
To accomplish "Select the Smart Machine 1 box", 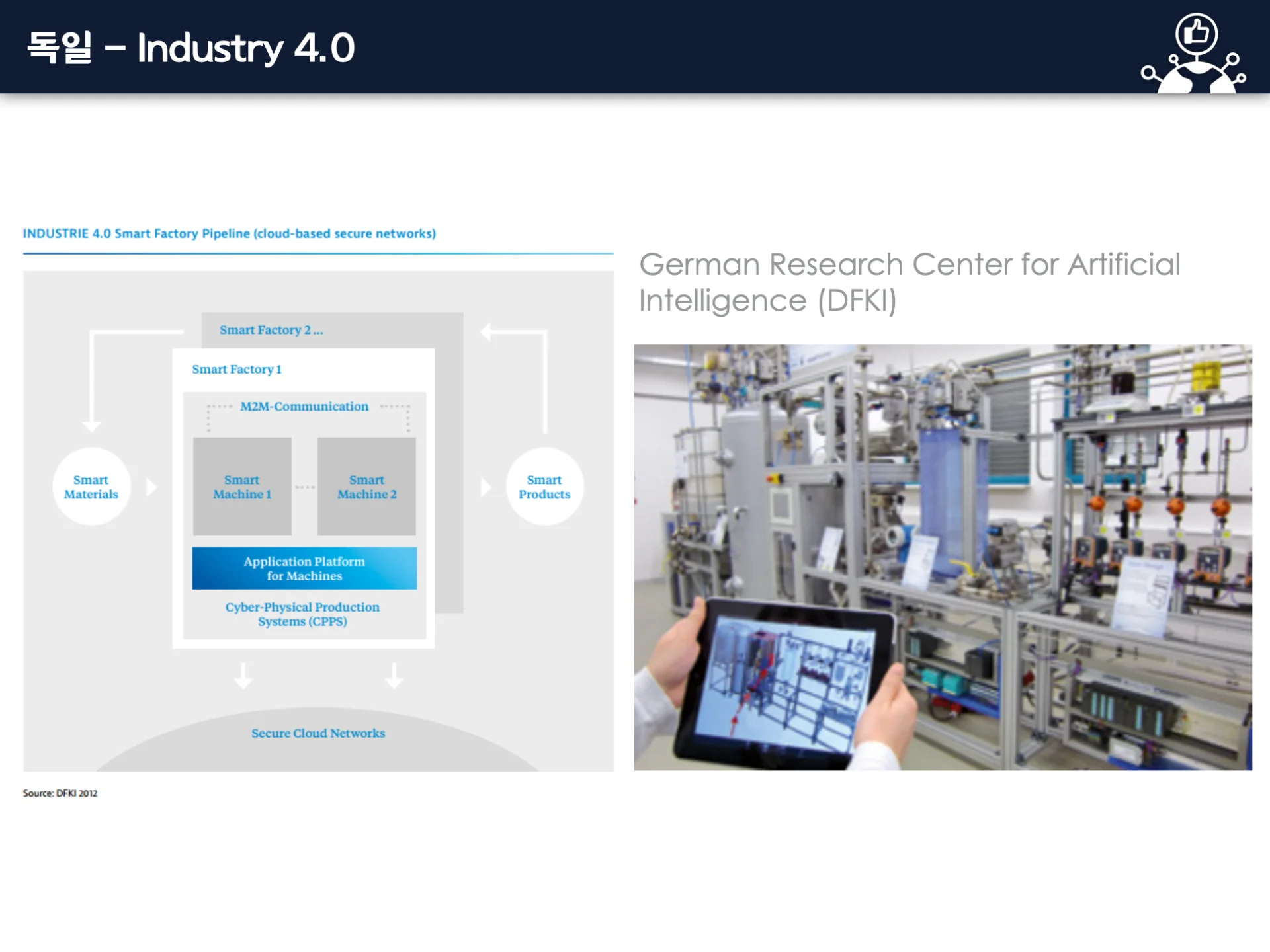I will coord(242,487).
